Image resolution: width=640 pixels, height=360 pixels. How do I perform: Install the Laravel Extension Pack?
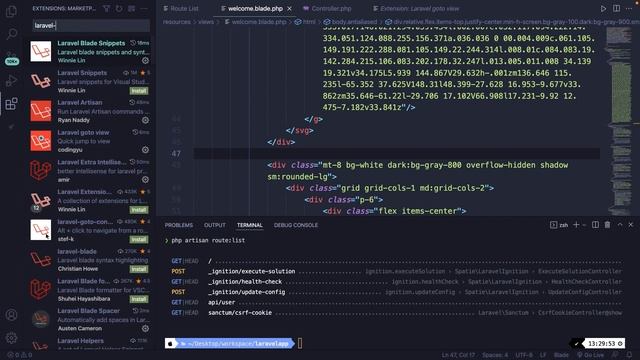point(139,210)
